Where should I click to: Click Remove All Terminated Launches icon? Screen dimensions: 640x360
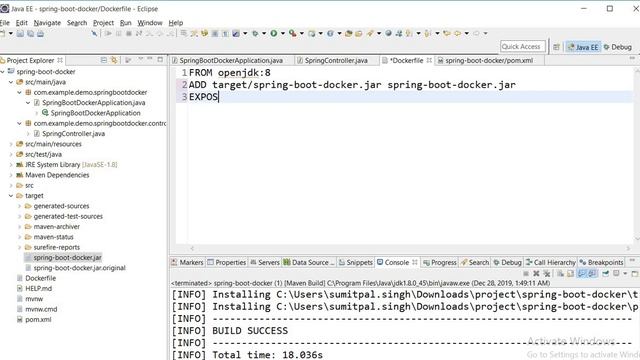(547, 273)
